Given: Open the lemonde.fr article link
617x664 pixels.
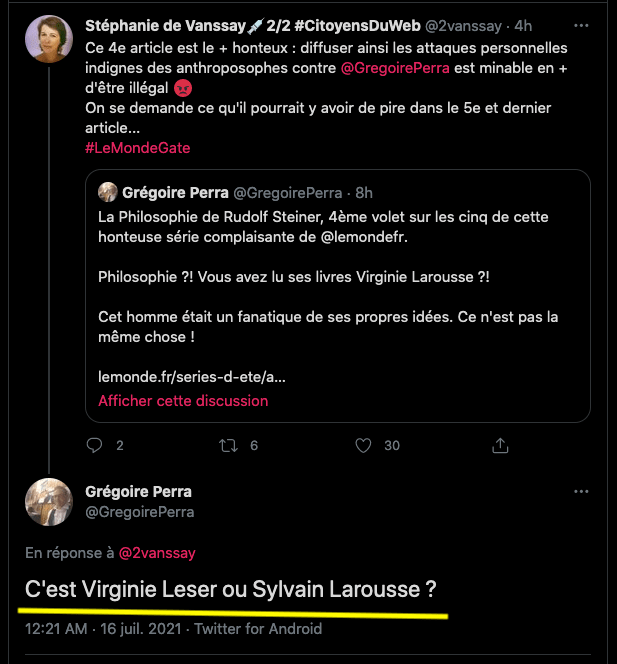Looking at the screenshot, I should point(191,378).
